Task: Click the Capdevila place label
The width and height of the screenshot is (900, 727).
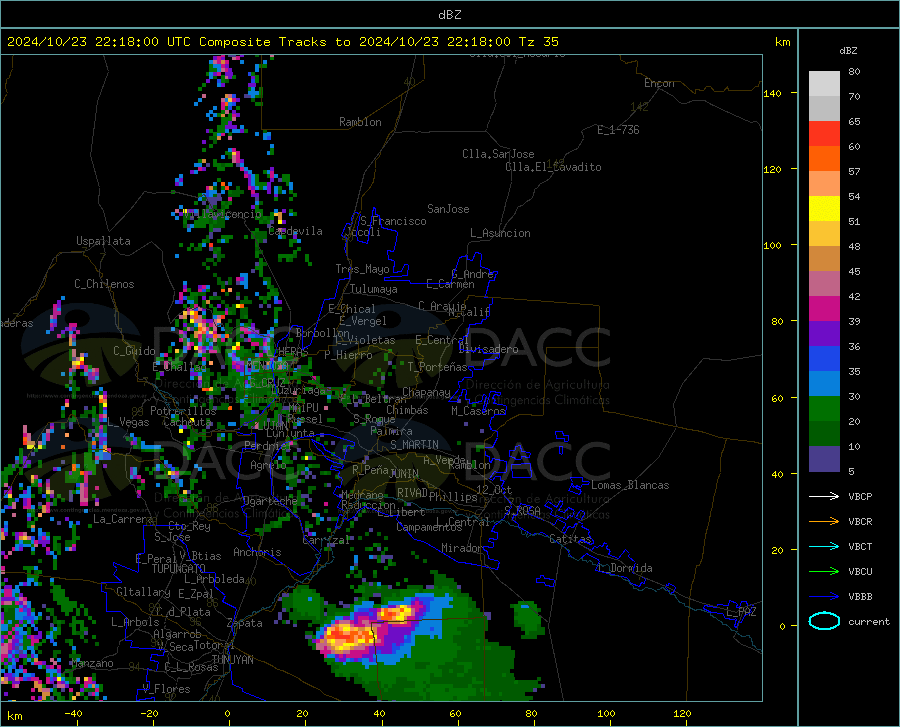Action: (x=295, y=231)
